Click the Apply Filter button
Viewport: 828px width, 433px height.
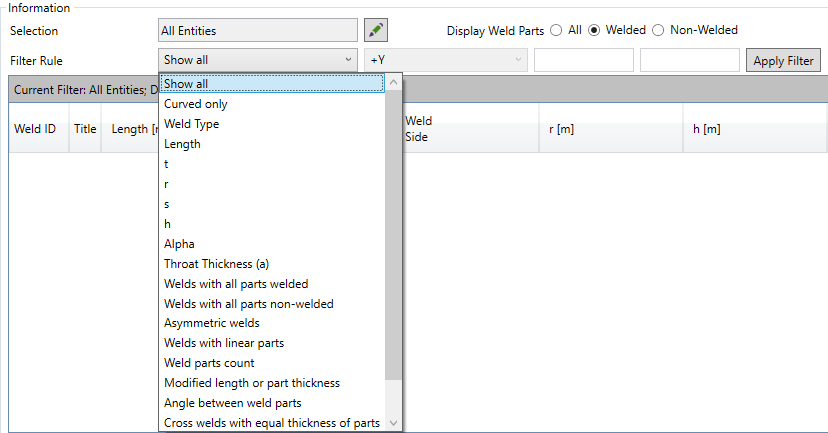click(x=783, y=60)
